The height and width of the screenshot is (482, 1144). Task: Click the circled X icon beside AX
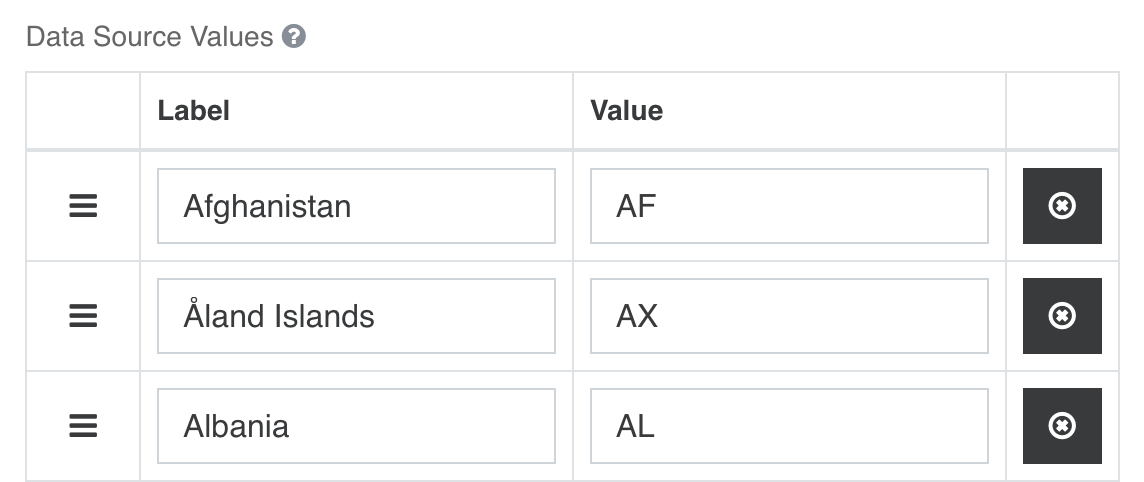point(1062,316)
